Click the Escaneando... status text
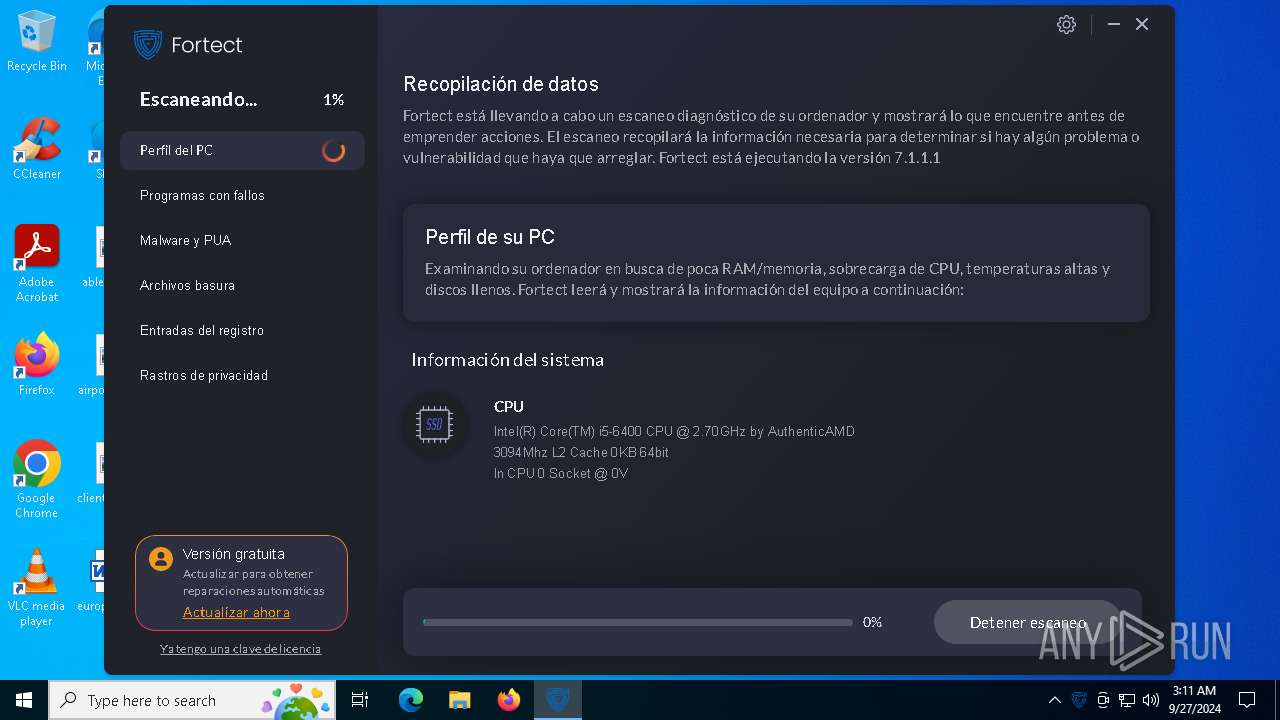Screen dimensions: 1280x720 198,99
